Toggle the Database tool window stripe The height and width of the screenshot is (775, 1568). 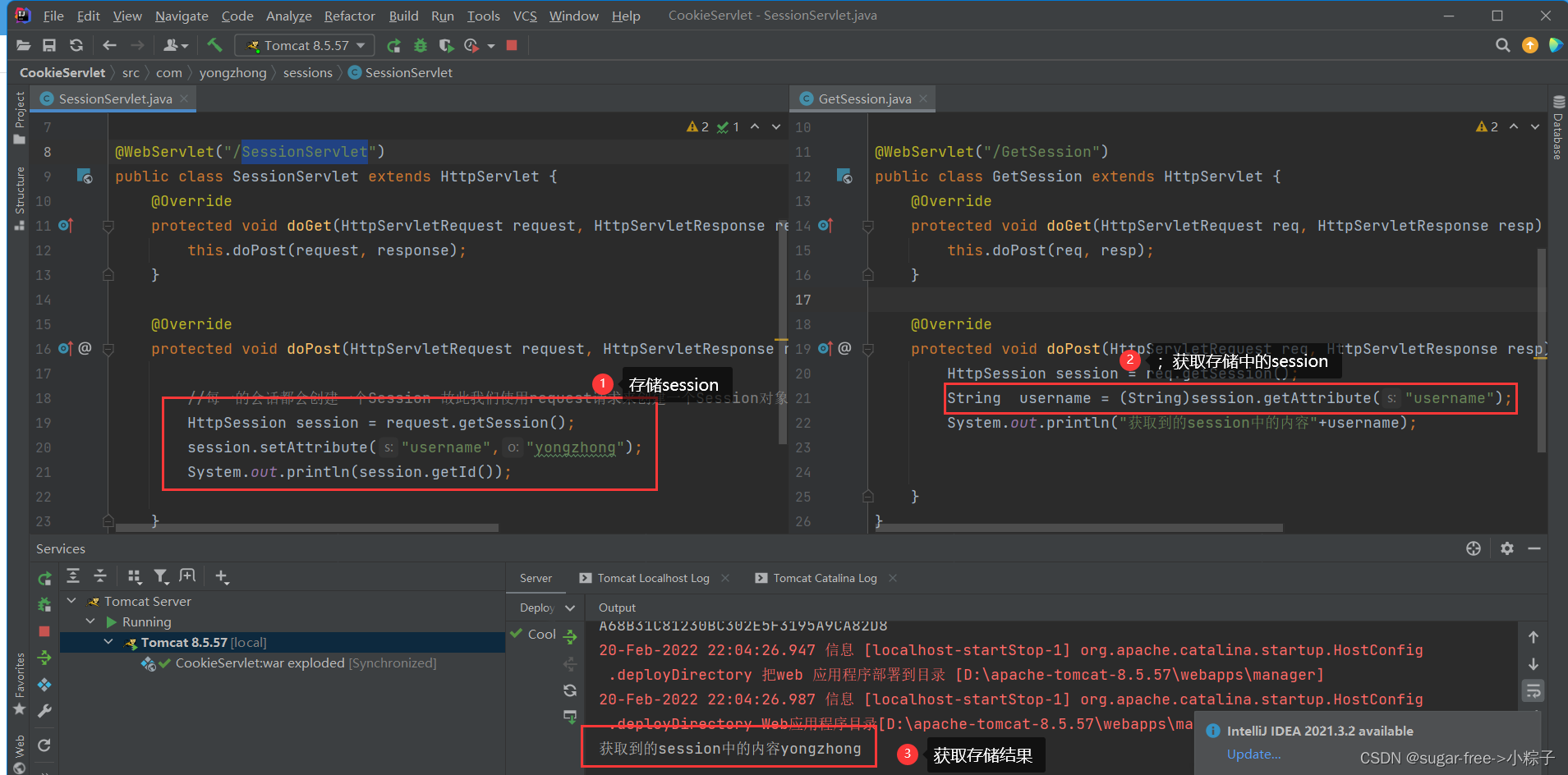(1557, 128)
